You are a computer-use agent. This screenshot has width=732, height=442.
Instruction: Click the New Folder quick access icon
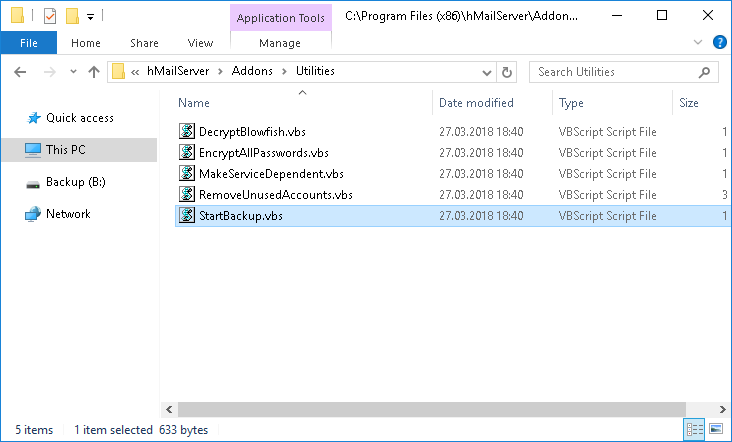72,16
